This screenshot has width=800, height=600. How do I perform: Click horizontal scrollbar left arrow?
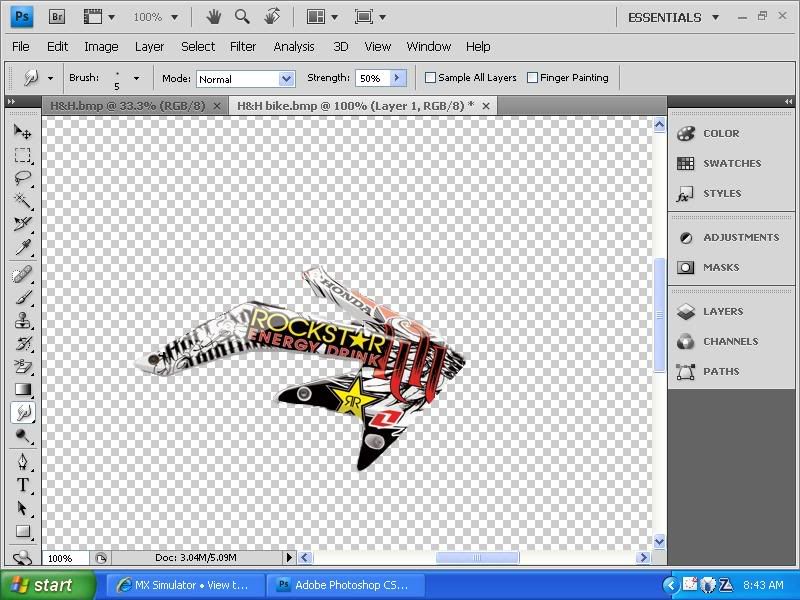click(x=305, y=558)
